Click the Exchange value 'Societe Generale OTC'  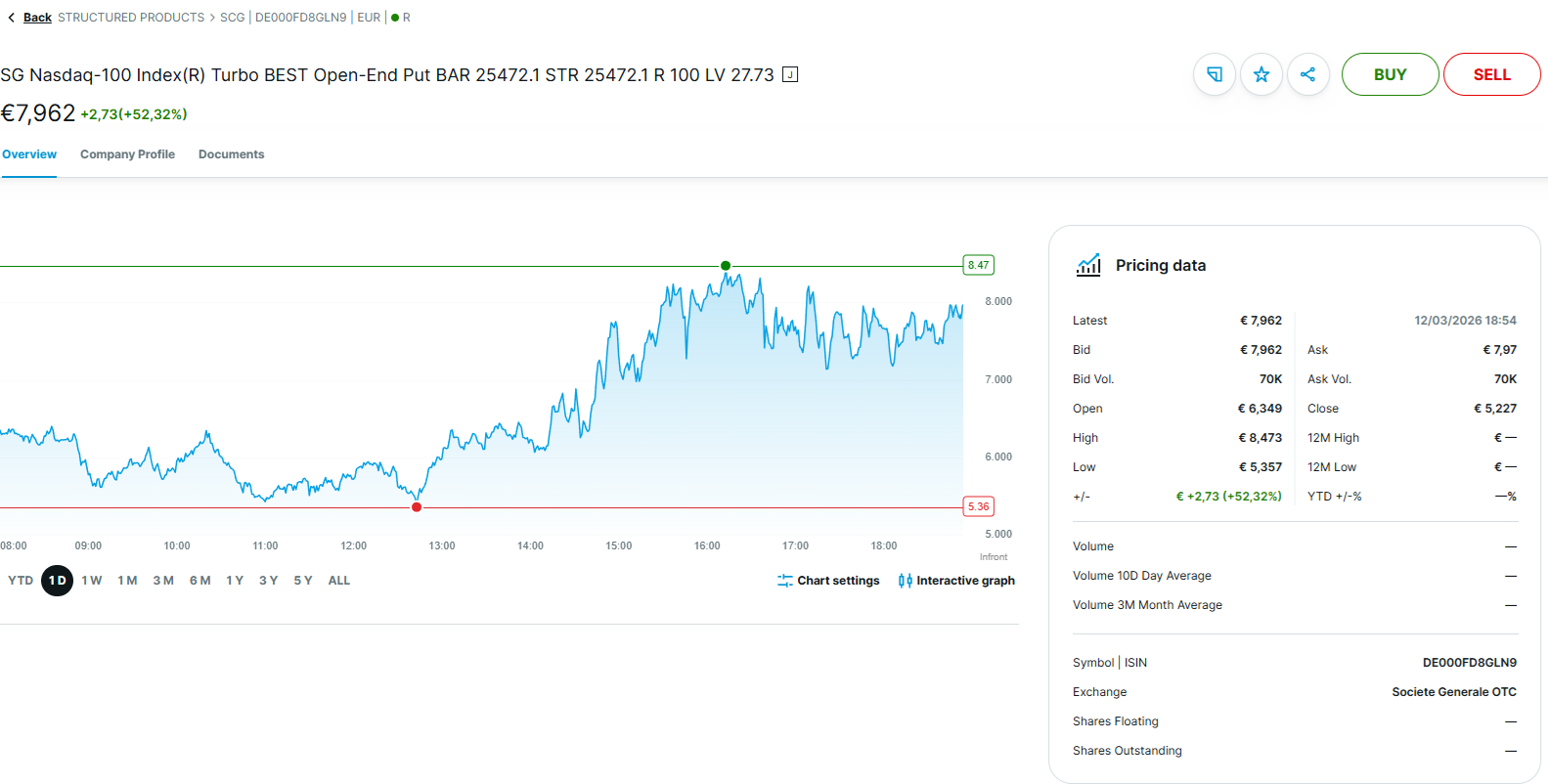pyautogui.click(x=1454, y=692)
